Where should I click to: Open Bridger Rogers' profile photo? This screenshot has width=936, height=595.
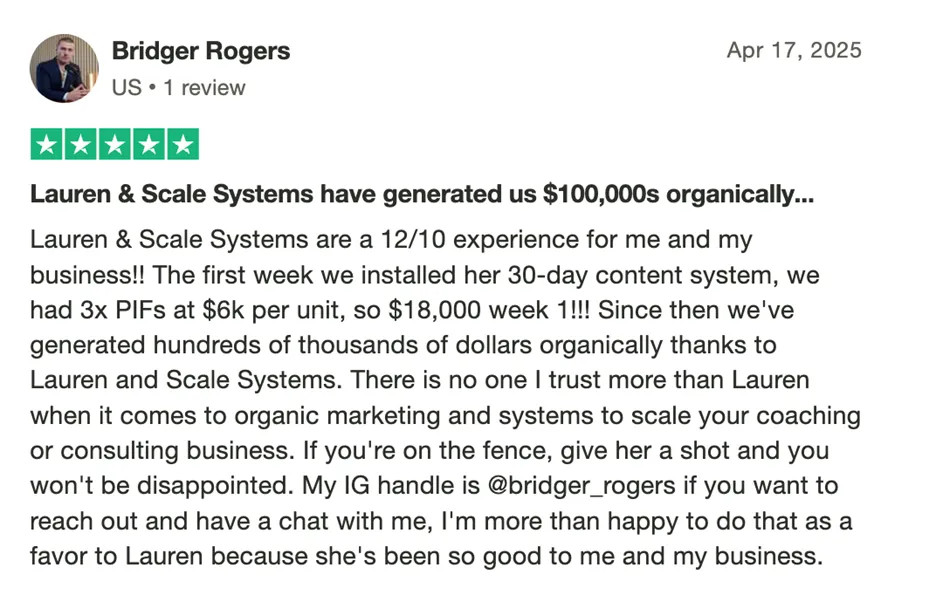click(x=64, y=68)
